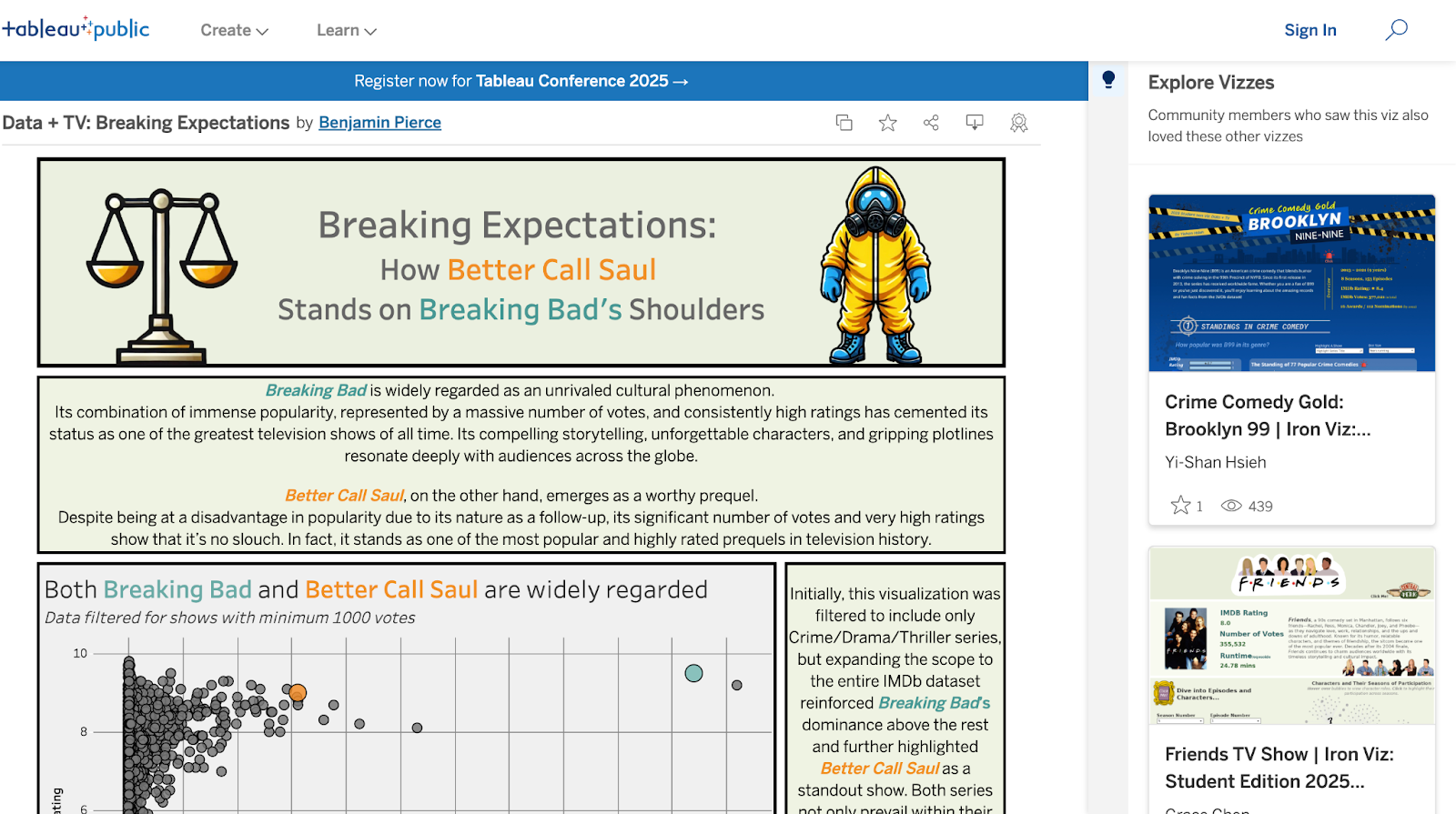This screenshot has width=1456, height=814.
Task: Click the badge/award icon in viz toolbar
Action: coord(1018,123)
